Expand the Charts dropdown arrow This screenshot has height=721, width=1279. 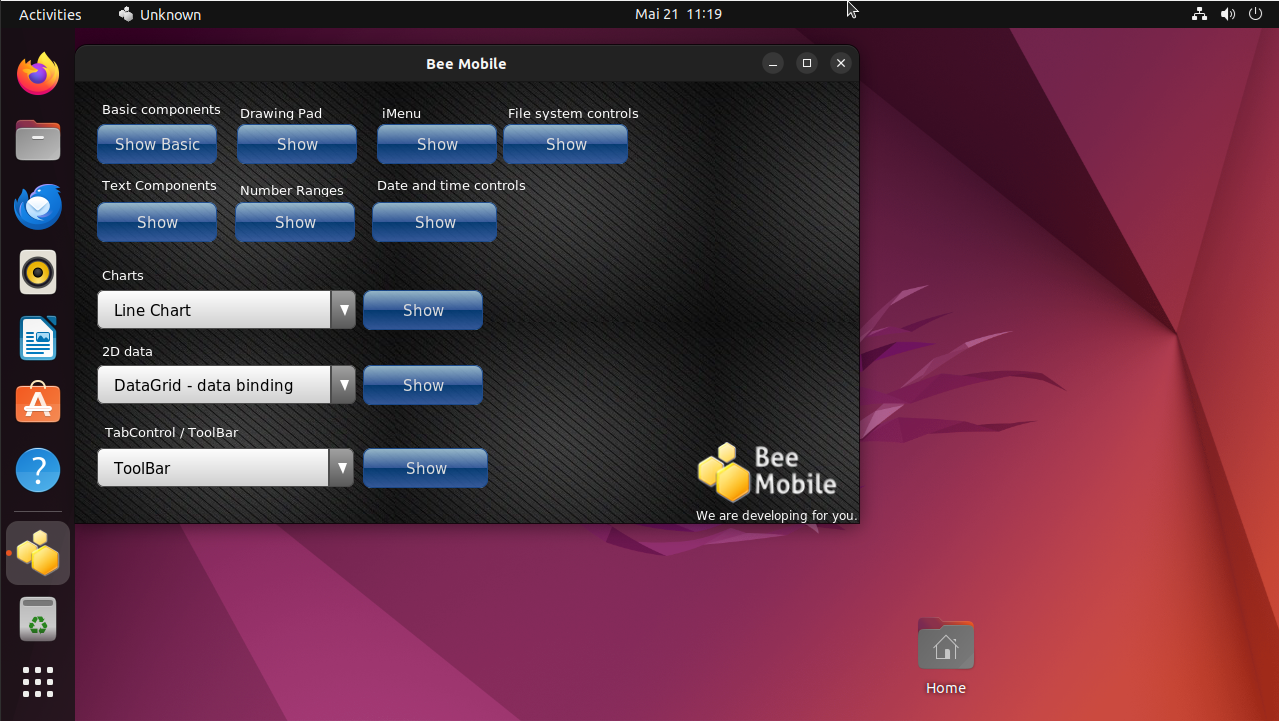343,310
